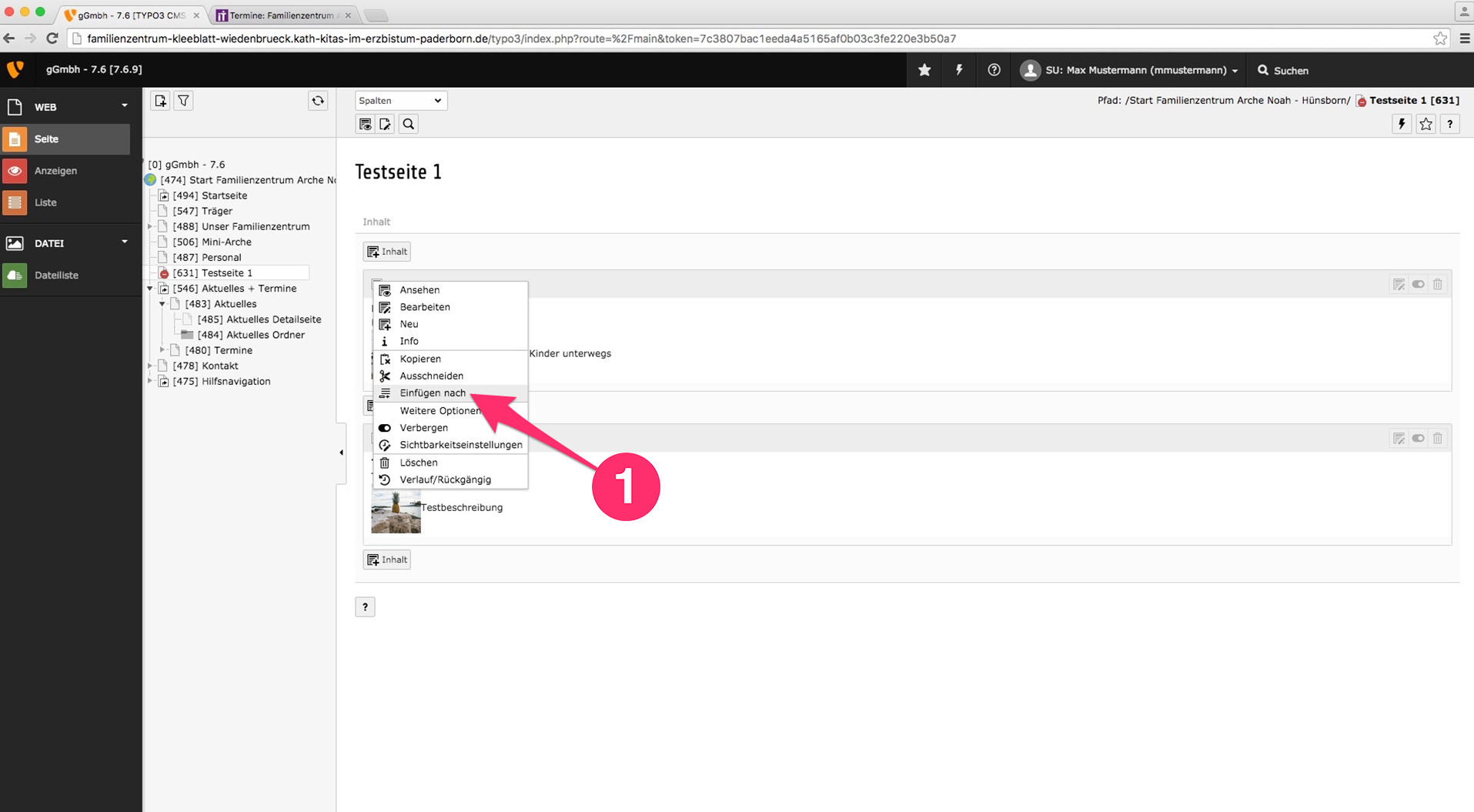Open the Dateiliste module
1474x812 pixels.
[56, 276]
